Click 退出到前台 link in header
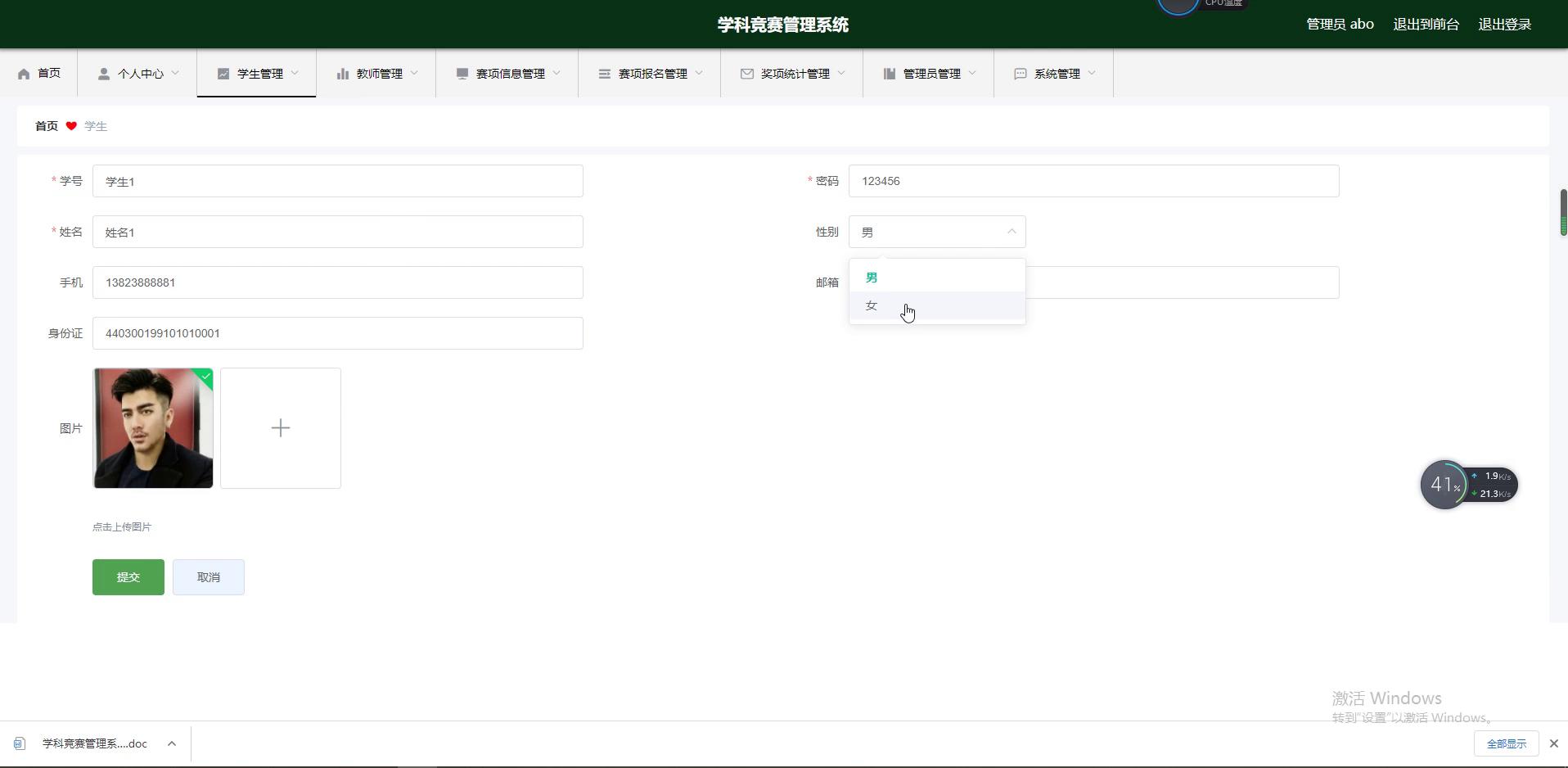The width and height of the screenshot is (1568, 768). [x=1426, y=25]
